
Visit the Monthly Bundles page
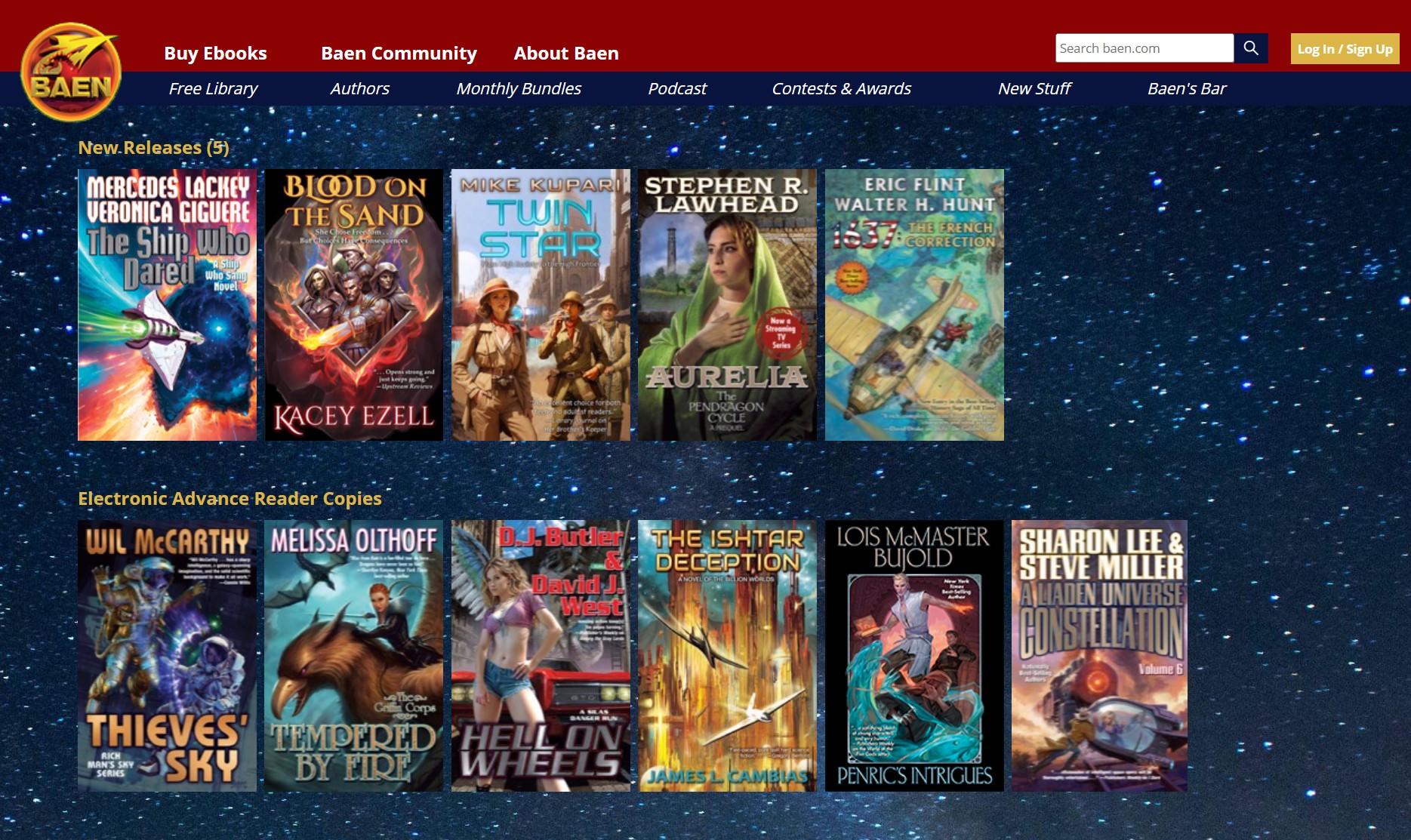[x=518, y=88]
